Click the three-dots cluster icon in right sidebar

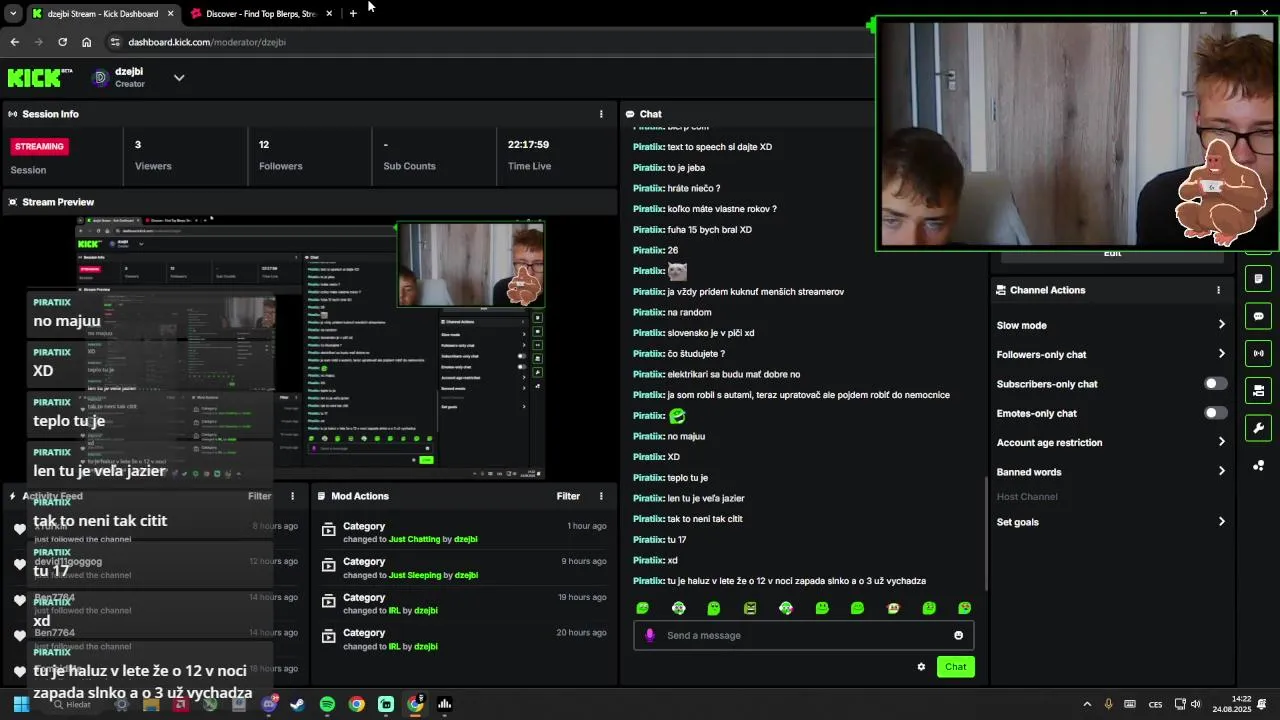pyautogui.click(x=1258, y=465)
